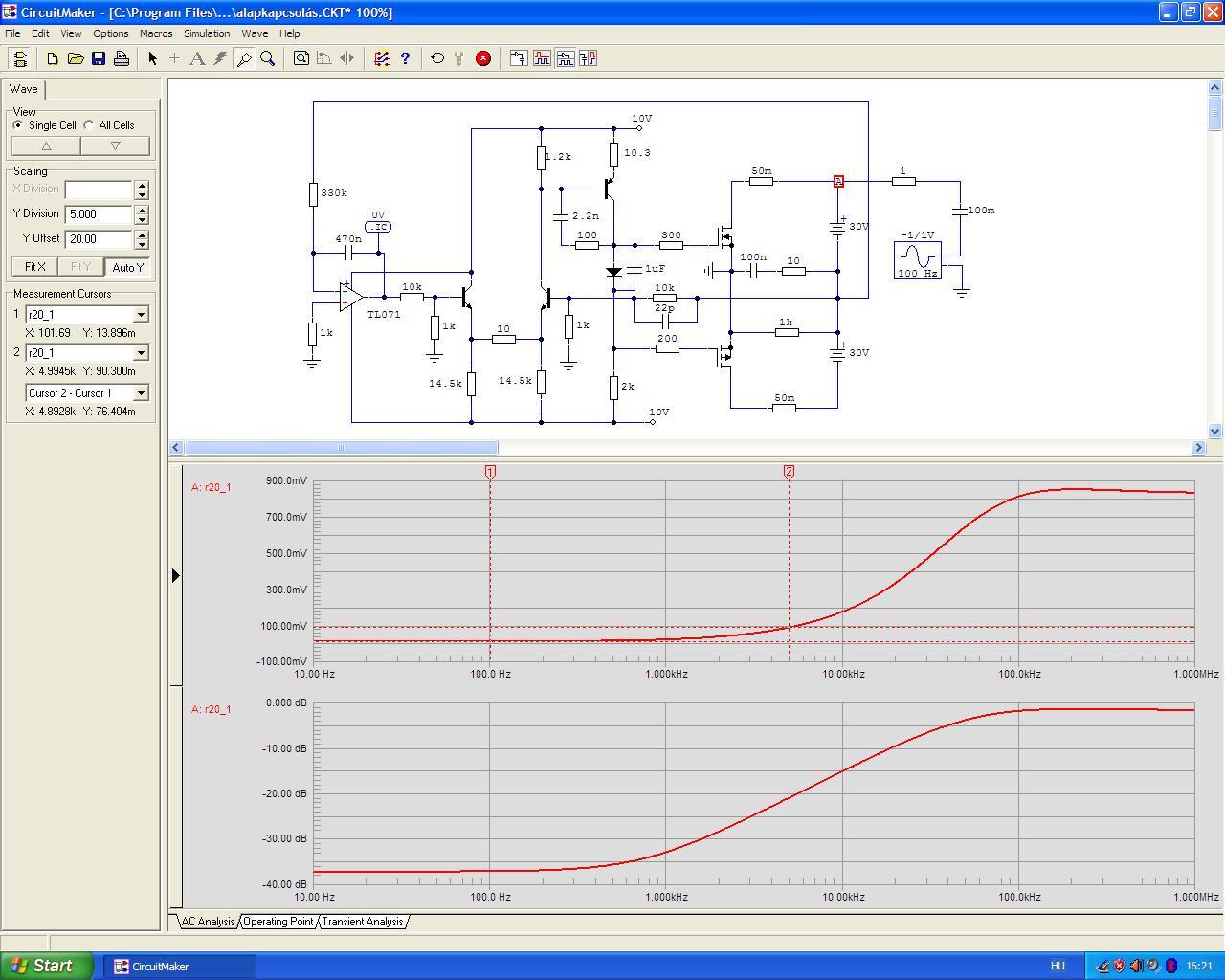Click the second waveform window icon
The image size is (1225, 980).
(542, 58)
